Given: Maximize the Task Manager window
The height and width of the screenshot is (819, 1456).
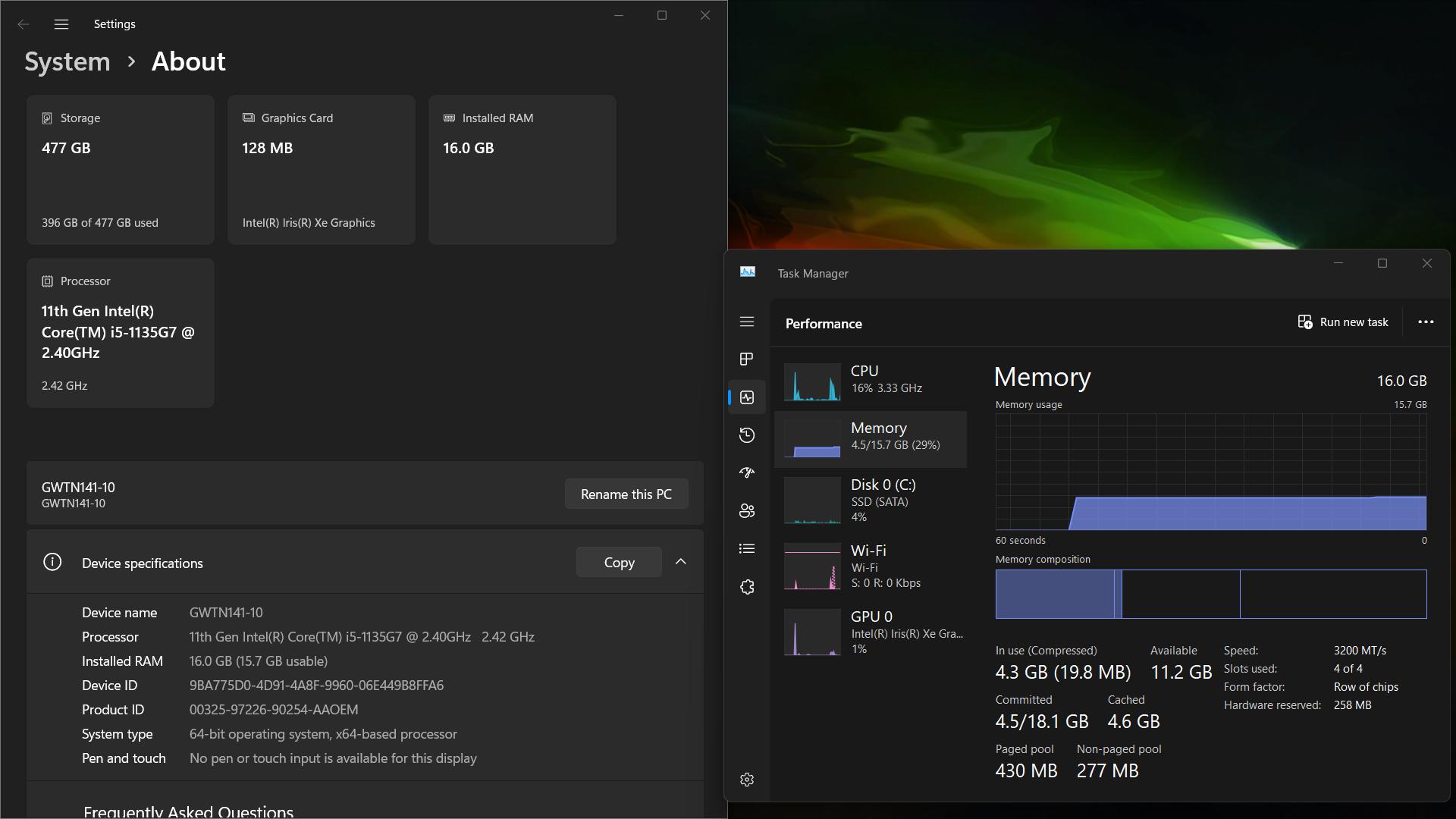Looking at the screenshot, I should 1382,263.
